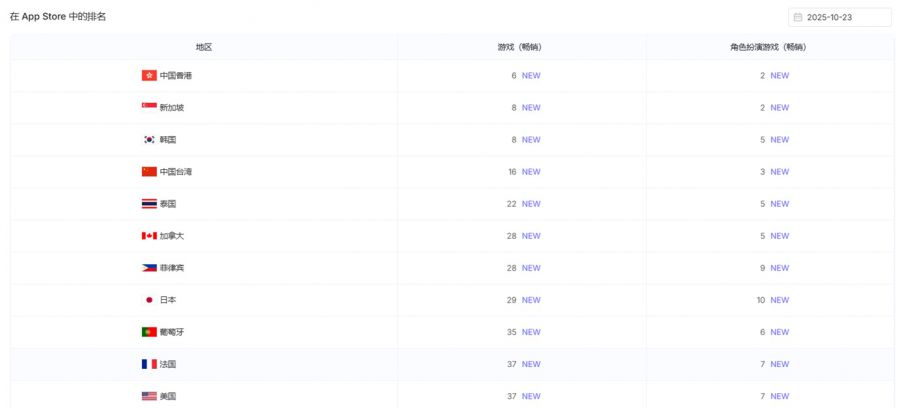
Task: Click the Japan flag icon
Action: (x=149, y=299)
